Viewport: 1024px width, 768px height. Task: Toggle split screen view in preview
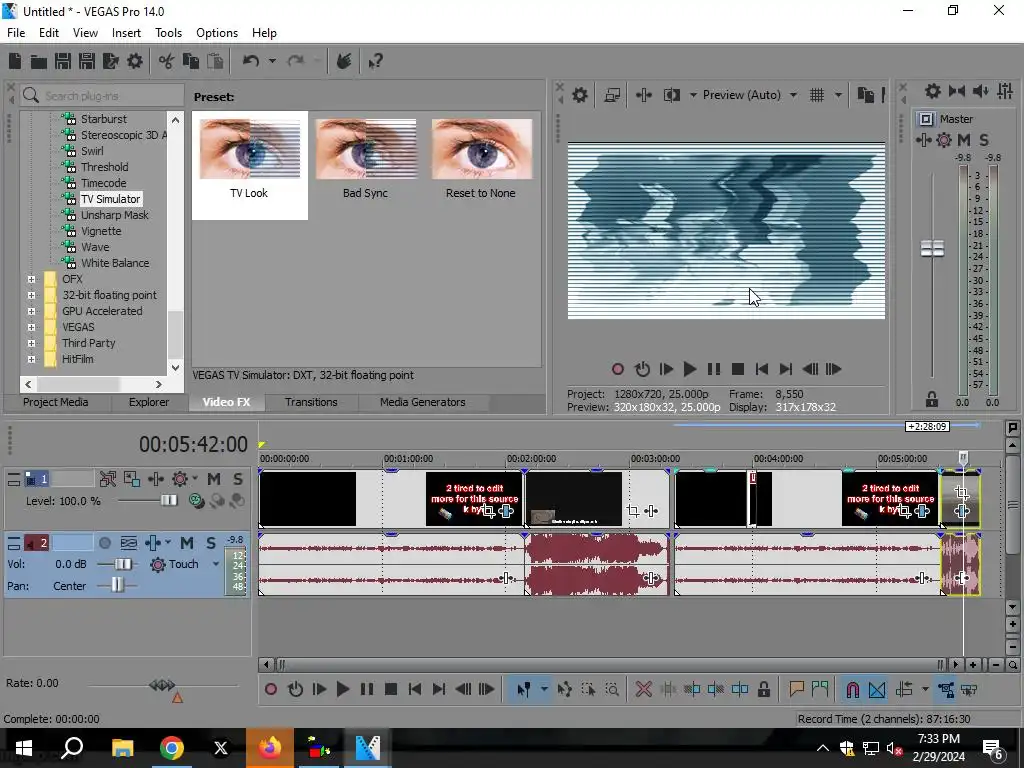pyautogui.click(x=671, y=95)
